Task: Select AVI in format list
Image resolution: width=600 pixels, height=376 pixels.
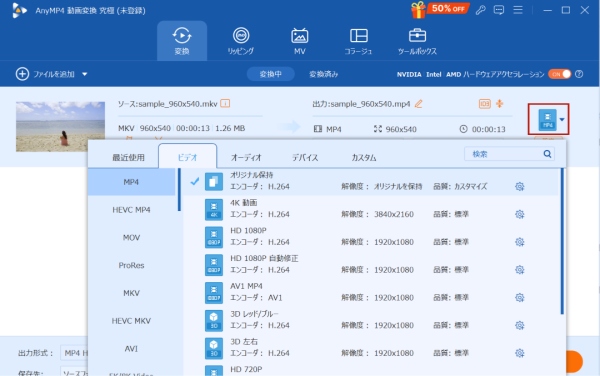Action: coord(131,348)
